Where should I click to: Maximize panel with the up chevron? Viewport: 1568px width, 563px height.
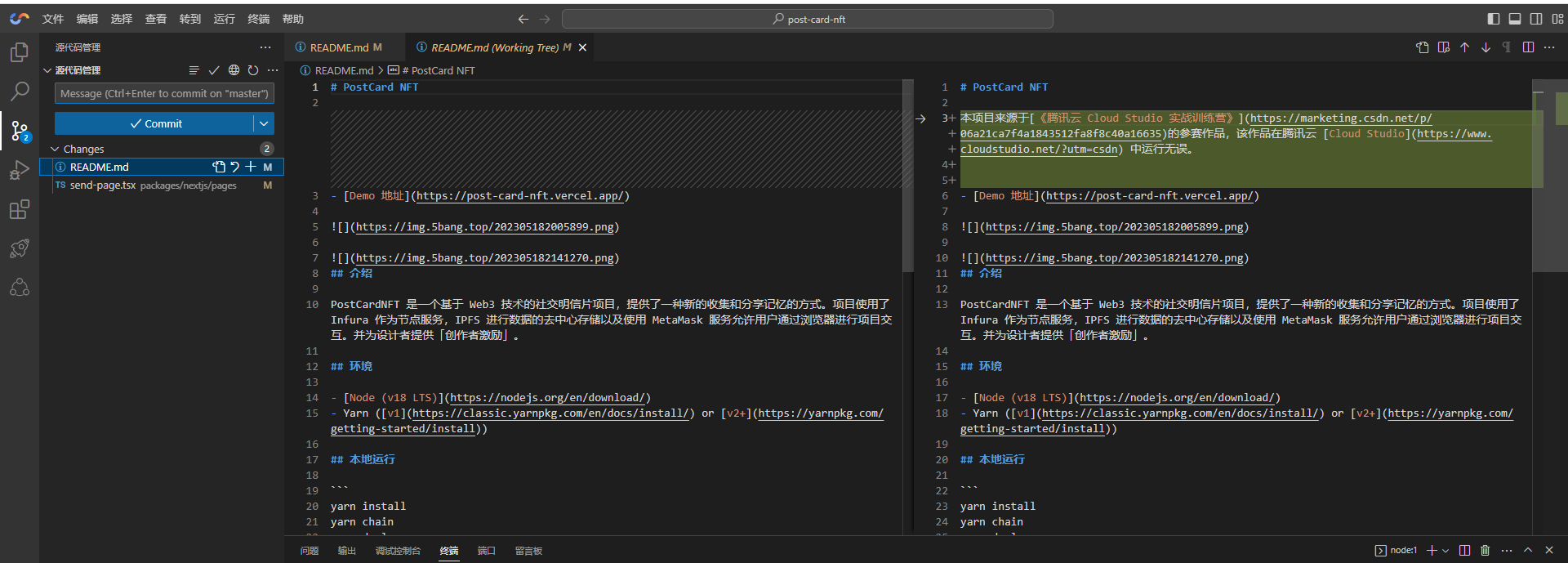coord(1528,551)
